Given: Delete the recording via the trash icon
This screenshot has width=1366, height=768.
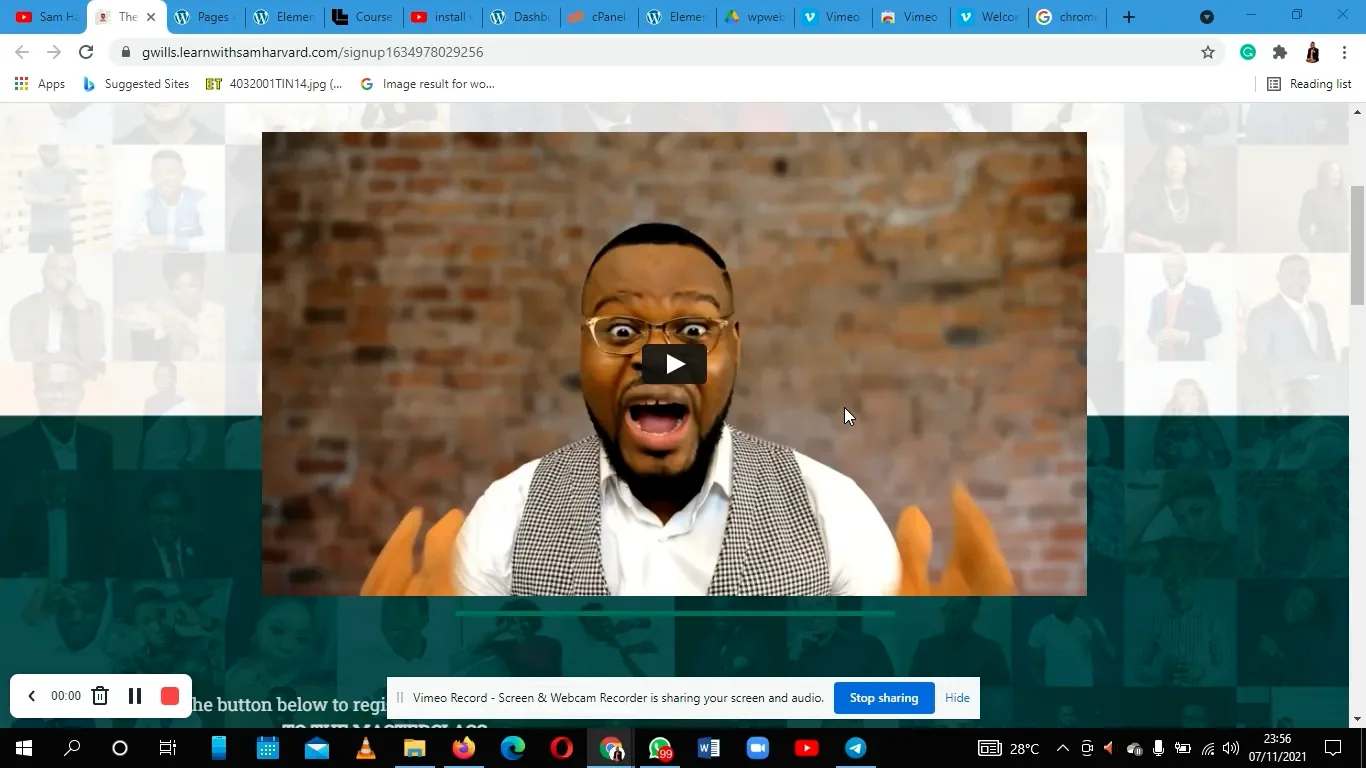Looking at the screenshot, I should coord(100,696).
